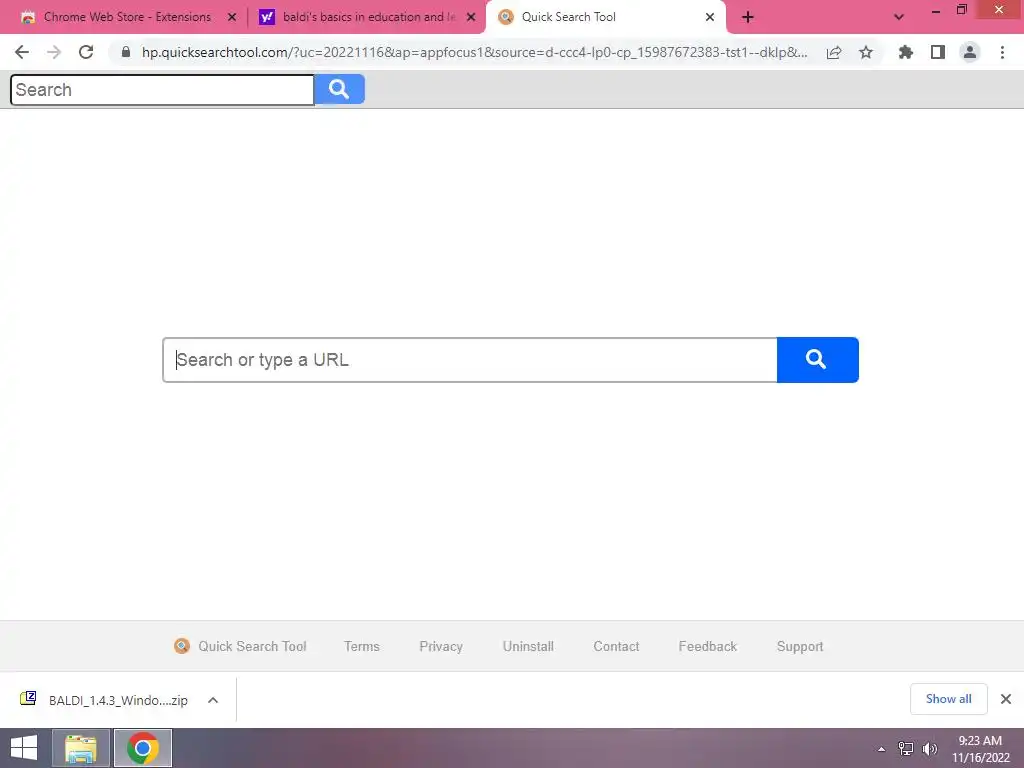Bookmark this tab with the star icon

point(866,52)
